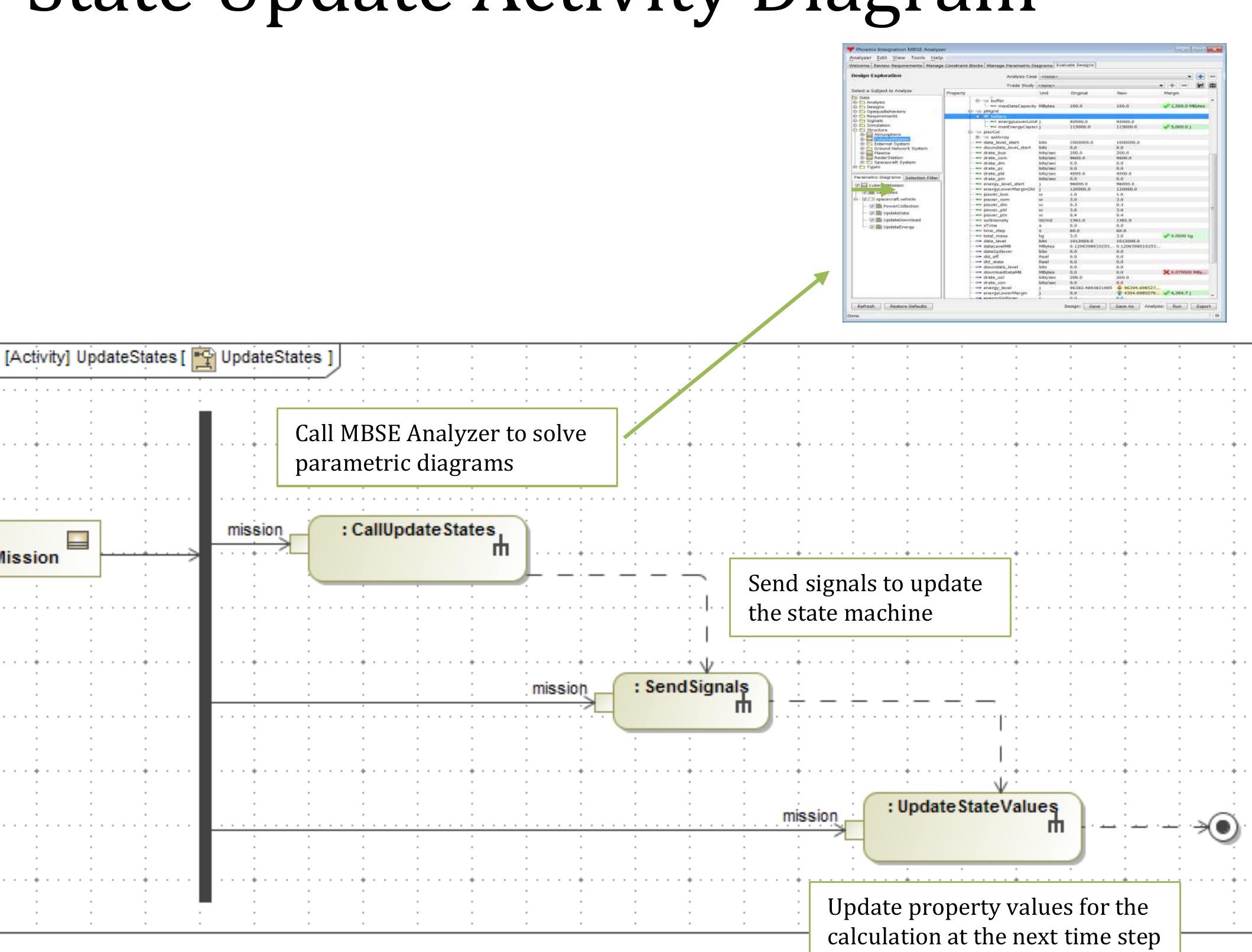Click the rake icon on CallUpdateStates action
The width and height of the screenshot is (1252, 952).
(501, 547)
